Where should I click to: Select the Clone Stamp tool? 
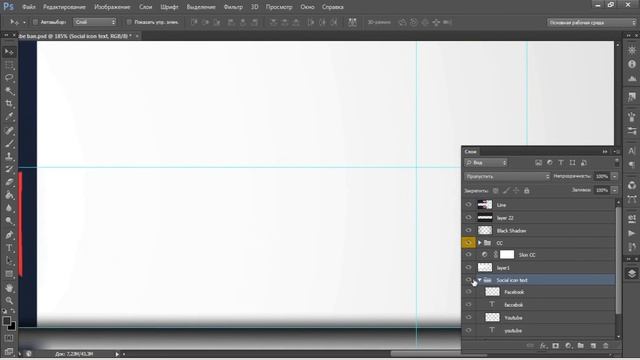tap(9, 156)
